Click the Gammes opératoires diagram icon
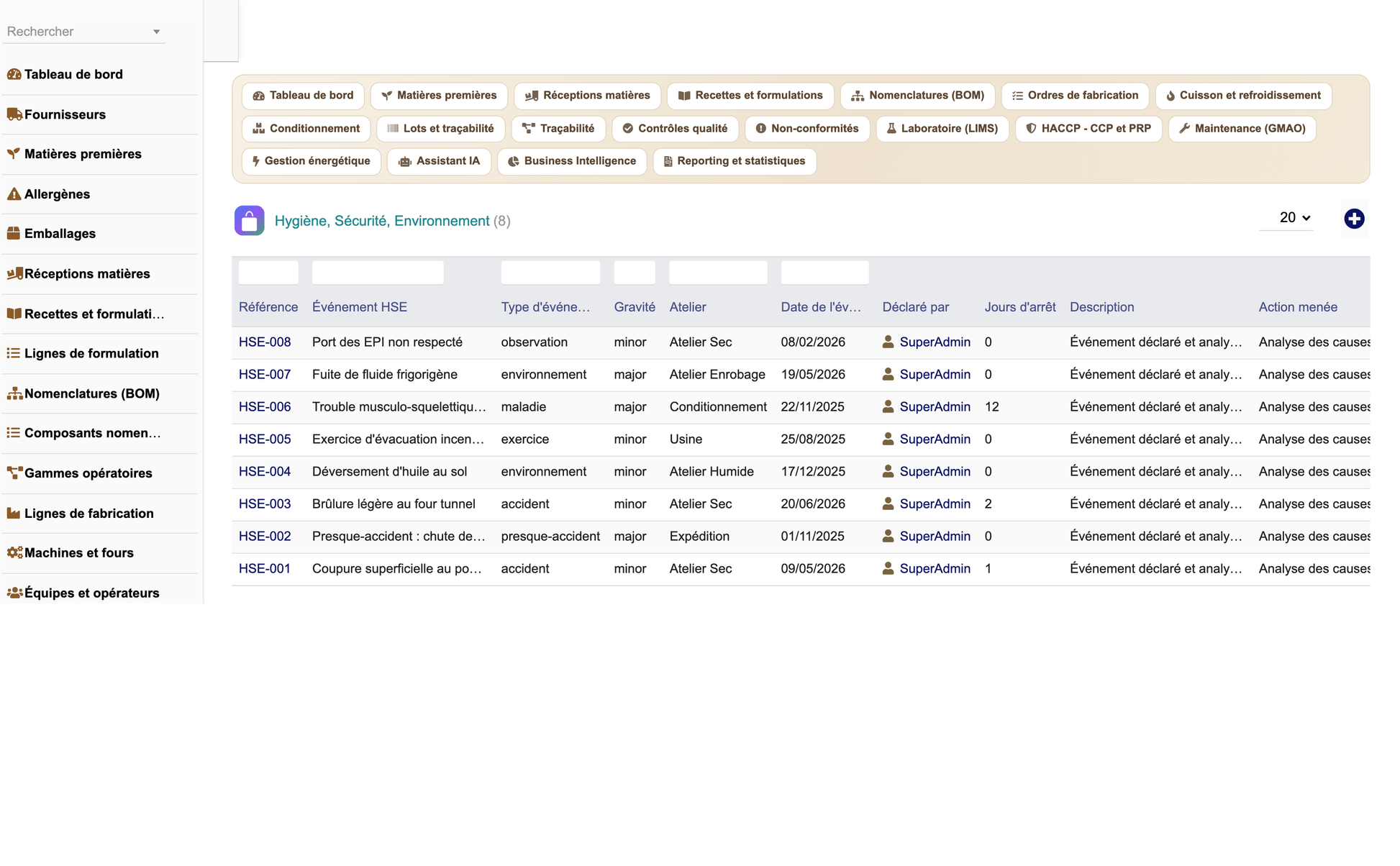Viewport: 1400px width, 866px height. click(x=14, y=473)
